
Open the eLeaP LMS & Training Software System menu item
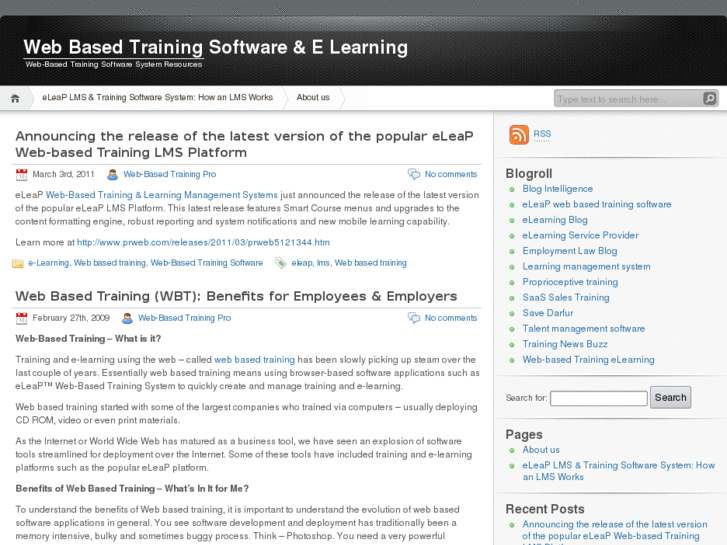click(x=157, y=97)
